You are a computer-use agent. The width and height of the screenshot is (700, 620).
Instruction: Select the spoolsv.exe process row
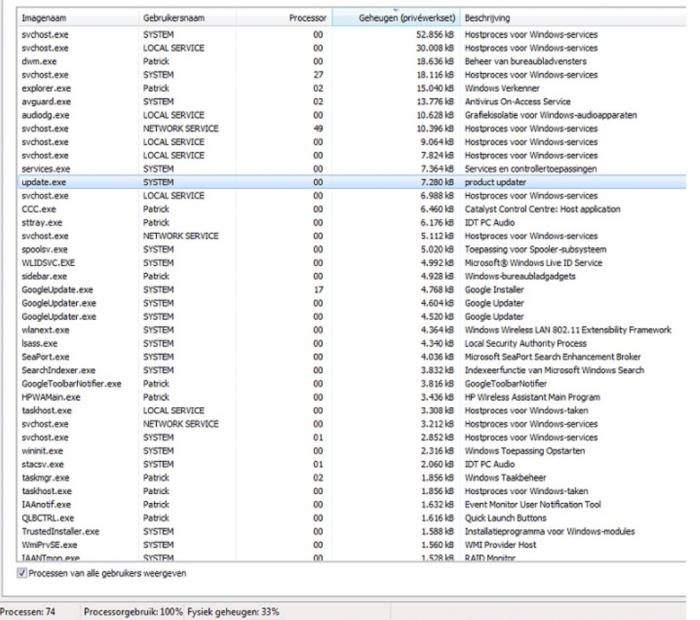(x=351, y=249)
